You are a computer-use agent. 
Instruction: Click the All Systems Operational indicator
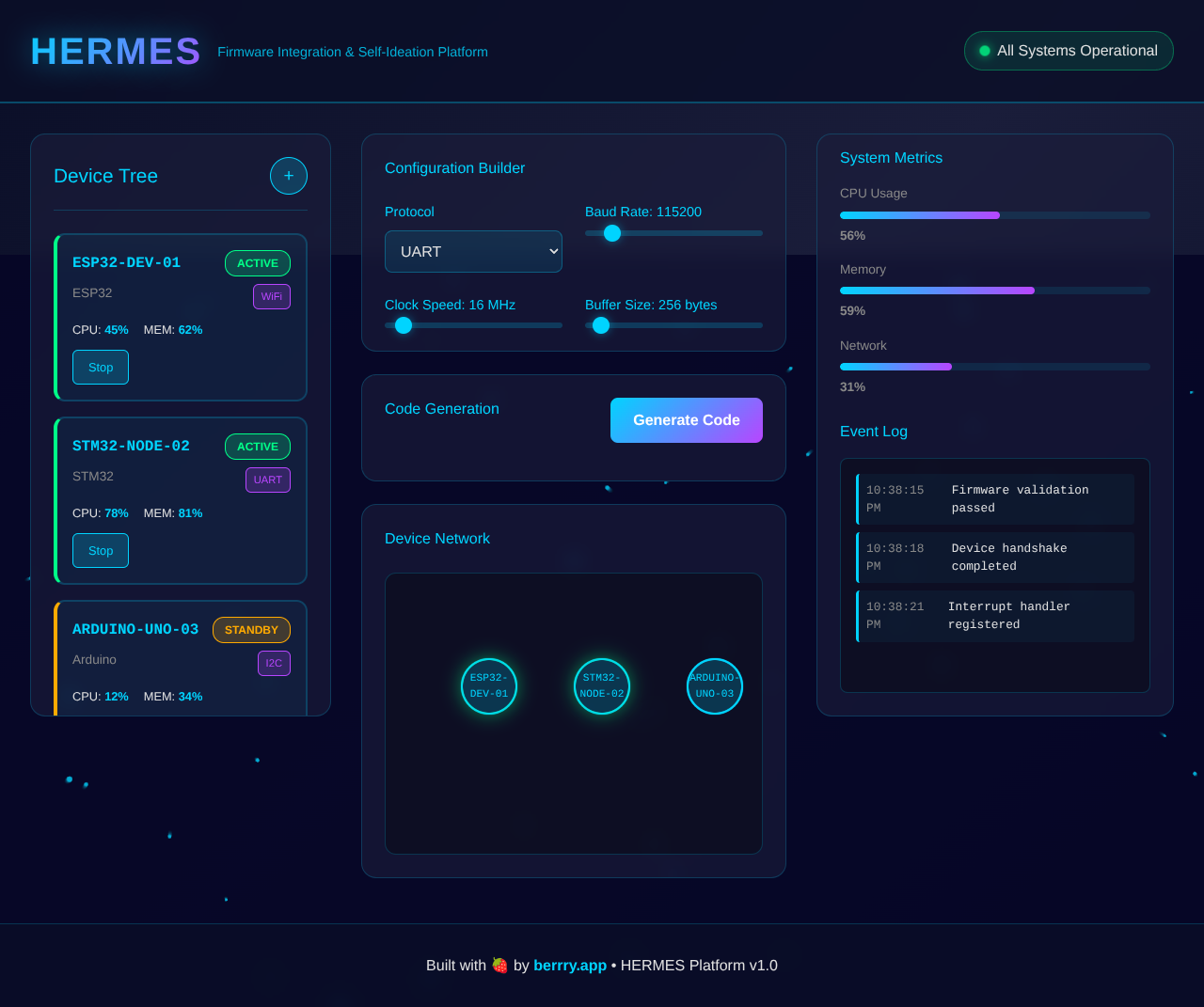pos(1069,51)
